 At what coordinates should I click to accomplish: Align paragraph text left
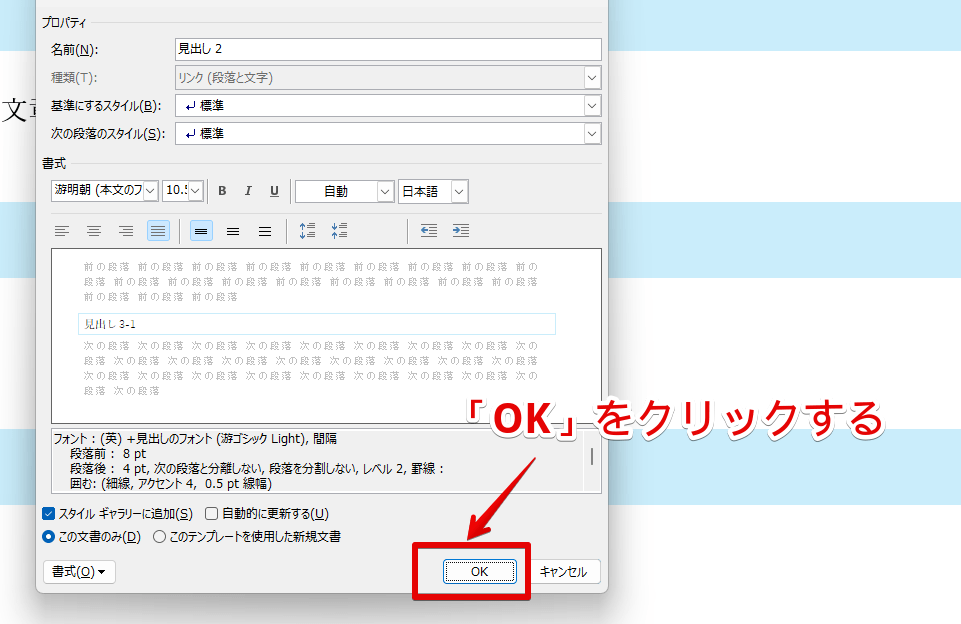click(62, 231)
